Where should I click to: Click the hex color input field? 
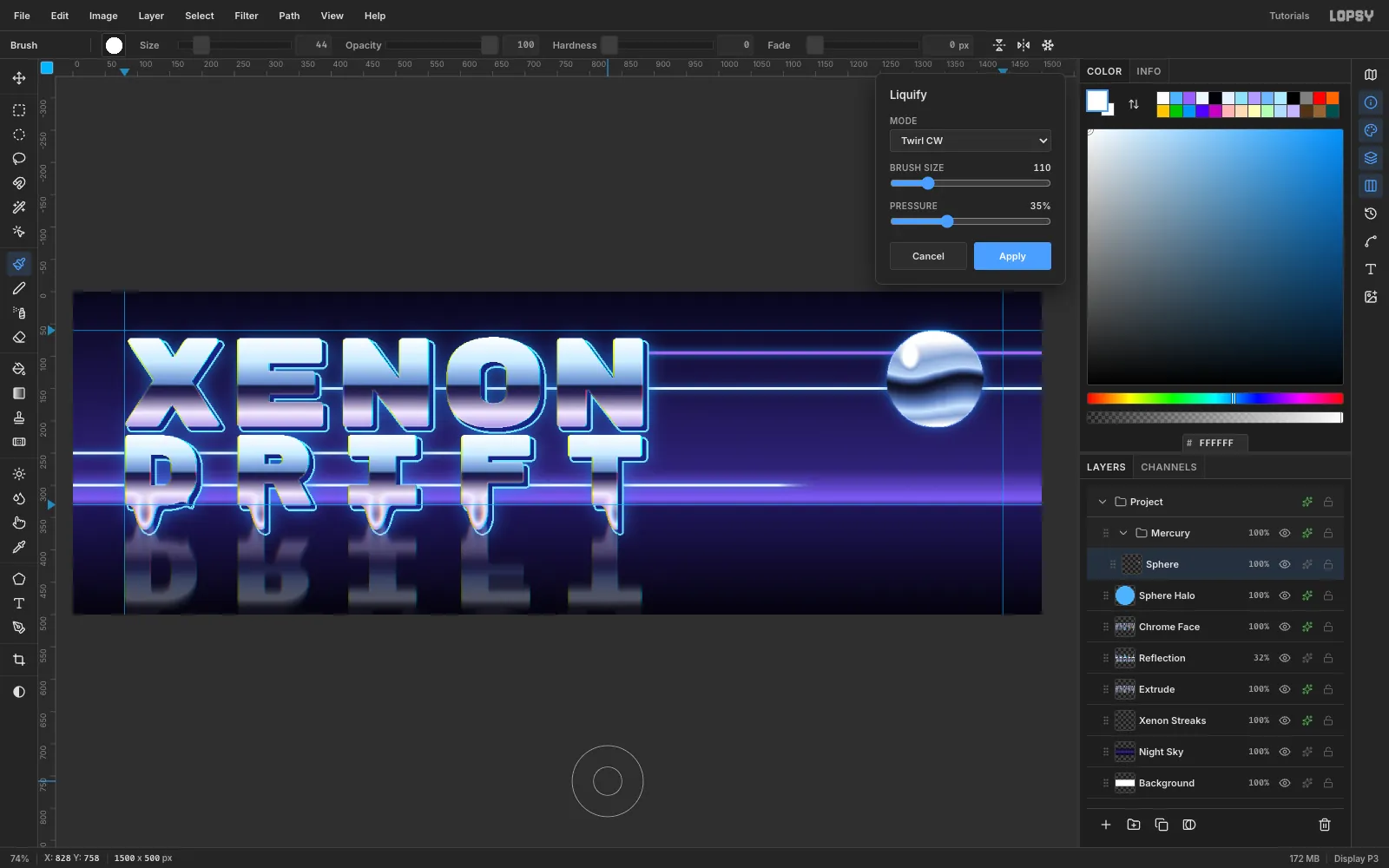1215,443
